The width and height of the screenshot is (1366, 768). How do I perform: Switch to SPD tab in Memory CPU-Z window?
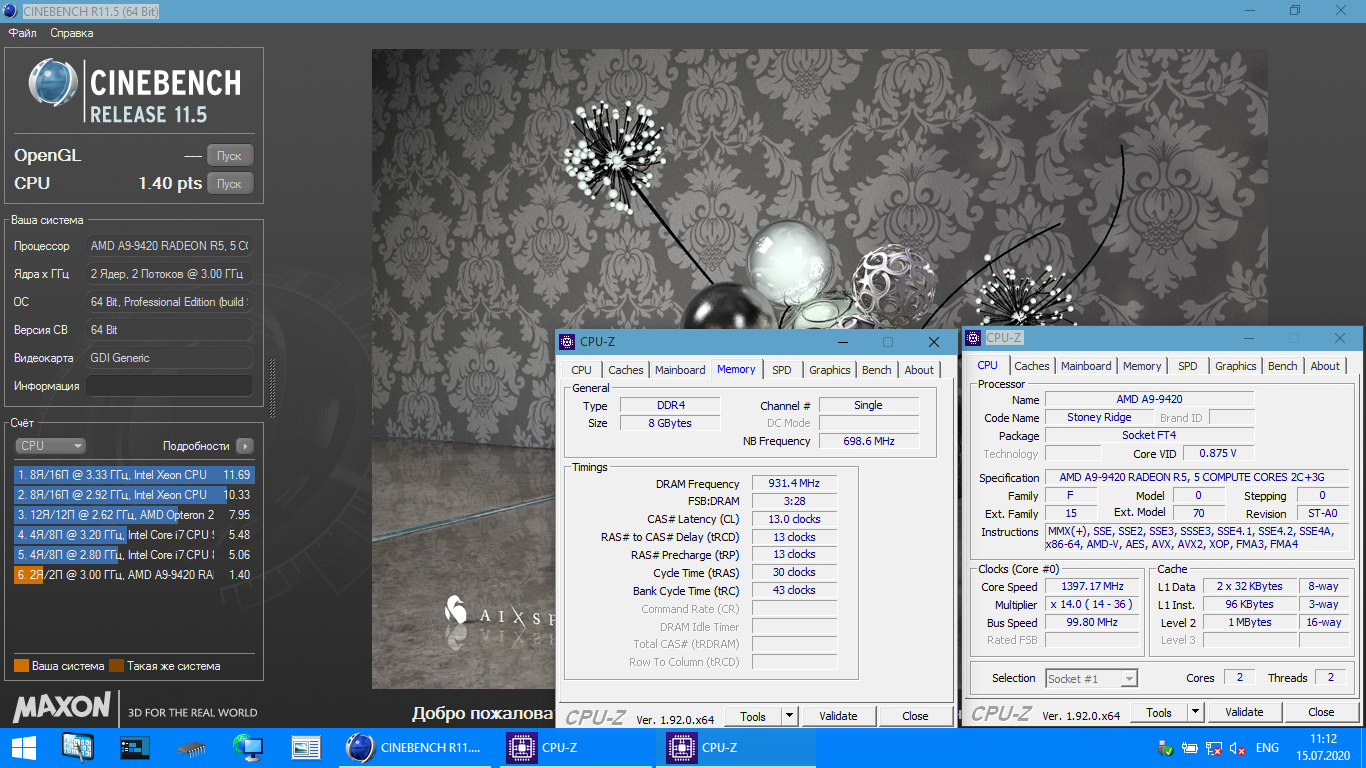tap(782, 370)
